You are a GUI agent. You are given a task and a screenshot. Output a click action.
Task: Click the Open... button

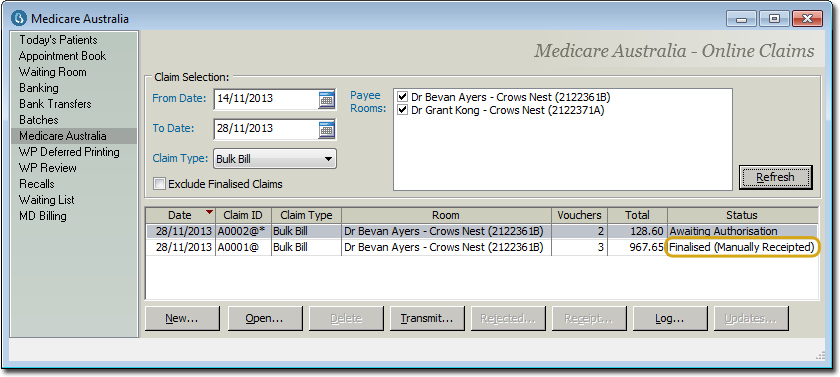(265, 319)
